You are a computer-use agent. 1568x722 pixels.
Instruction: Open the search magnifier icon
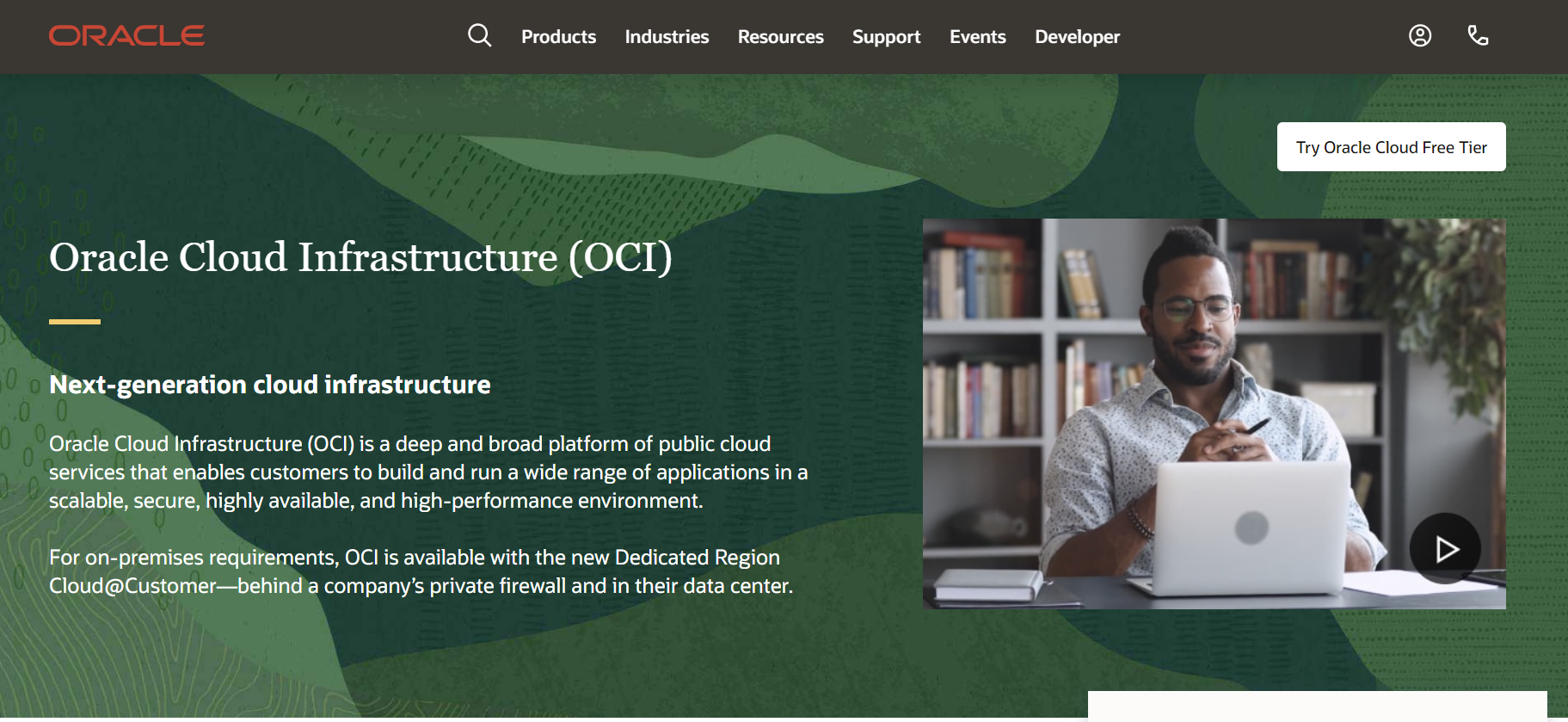coord(479,35)
